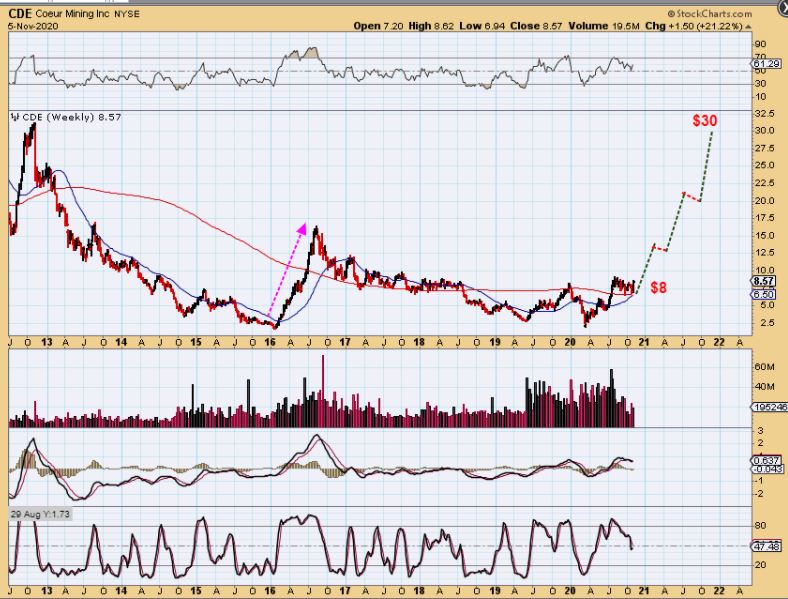The width and height of the screenshot is (788, 599).
Task: Click the MACD value tag 0.637
Action: 767,460
